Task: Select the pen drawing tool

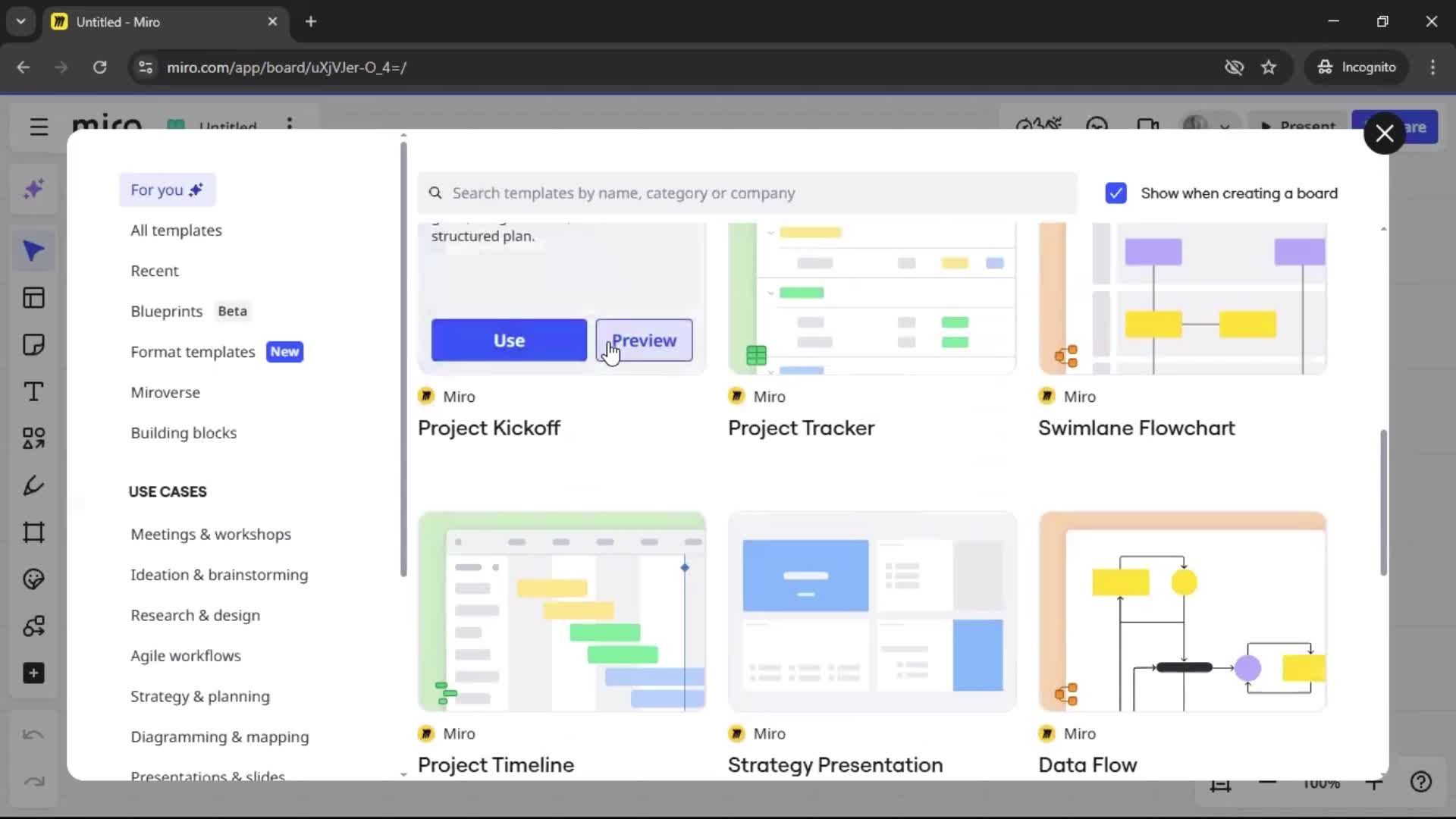Action: (x=33, y=485)
